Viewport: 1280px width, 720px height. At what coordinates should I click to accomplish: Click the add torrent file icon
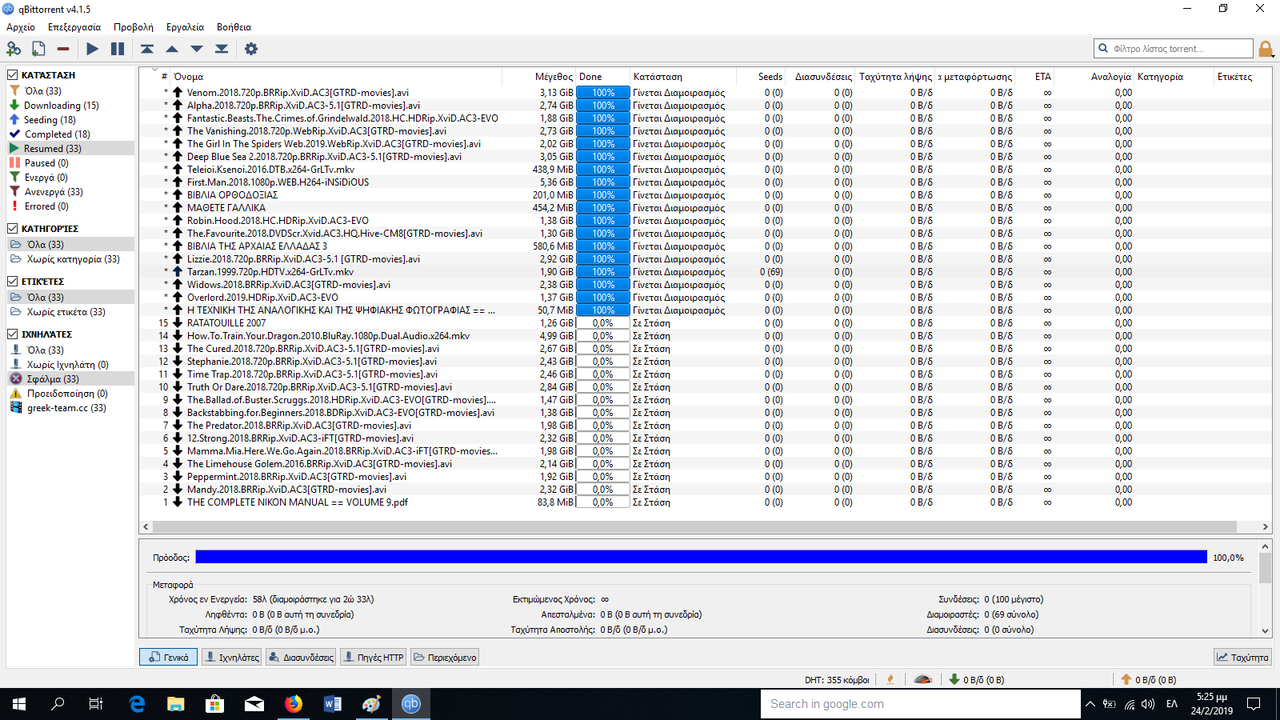pyautogui.click(x=39, y=49)
